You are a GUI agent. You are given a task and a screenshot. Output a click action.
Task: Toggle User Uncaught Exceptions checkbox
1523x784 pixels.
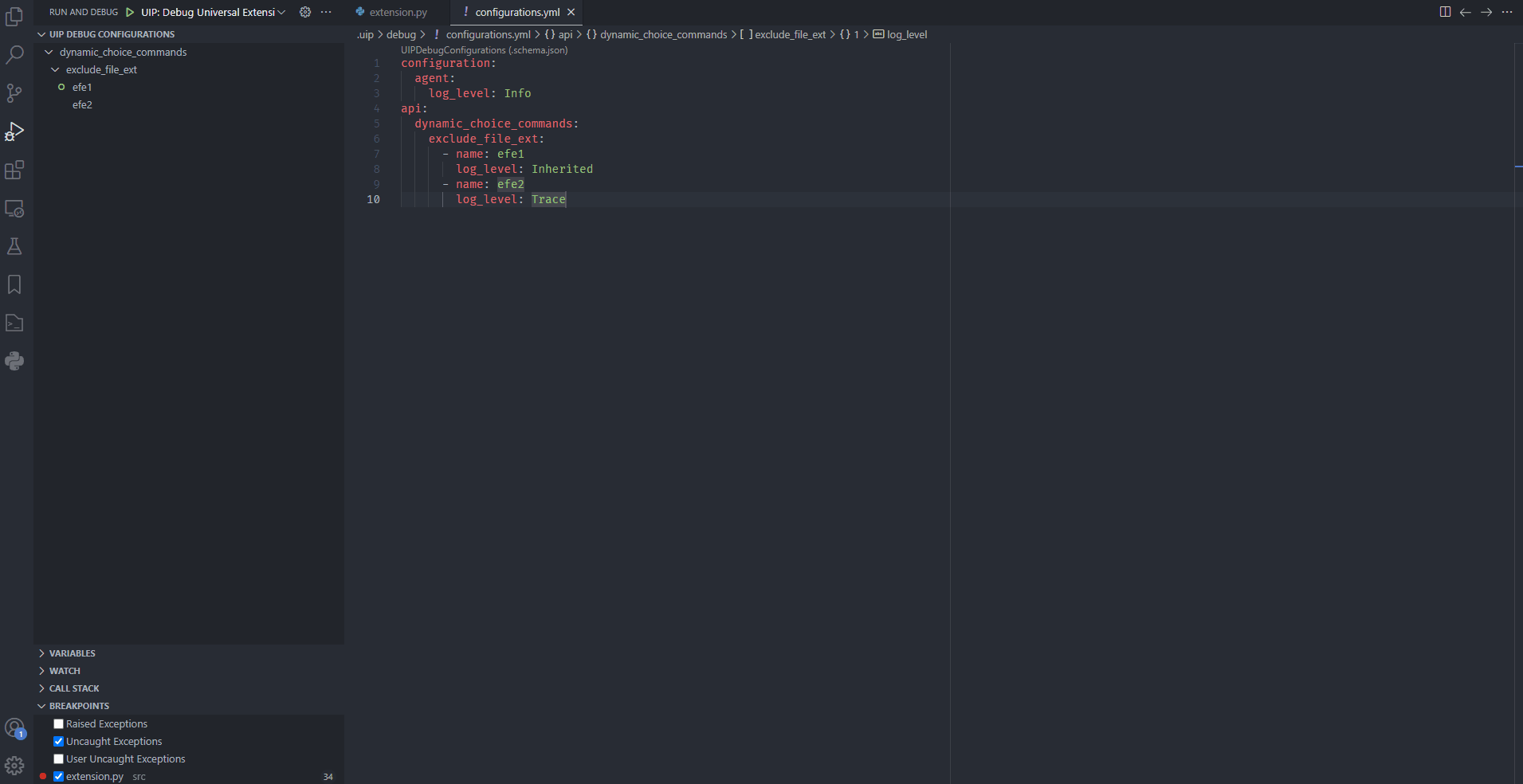click(x=58, y=759)
